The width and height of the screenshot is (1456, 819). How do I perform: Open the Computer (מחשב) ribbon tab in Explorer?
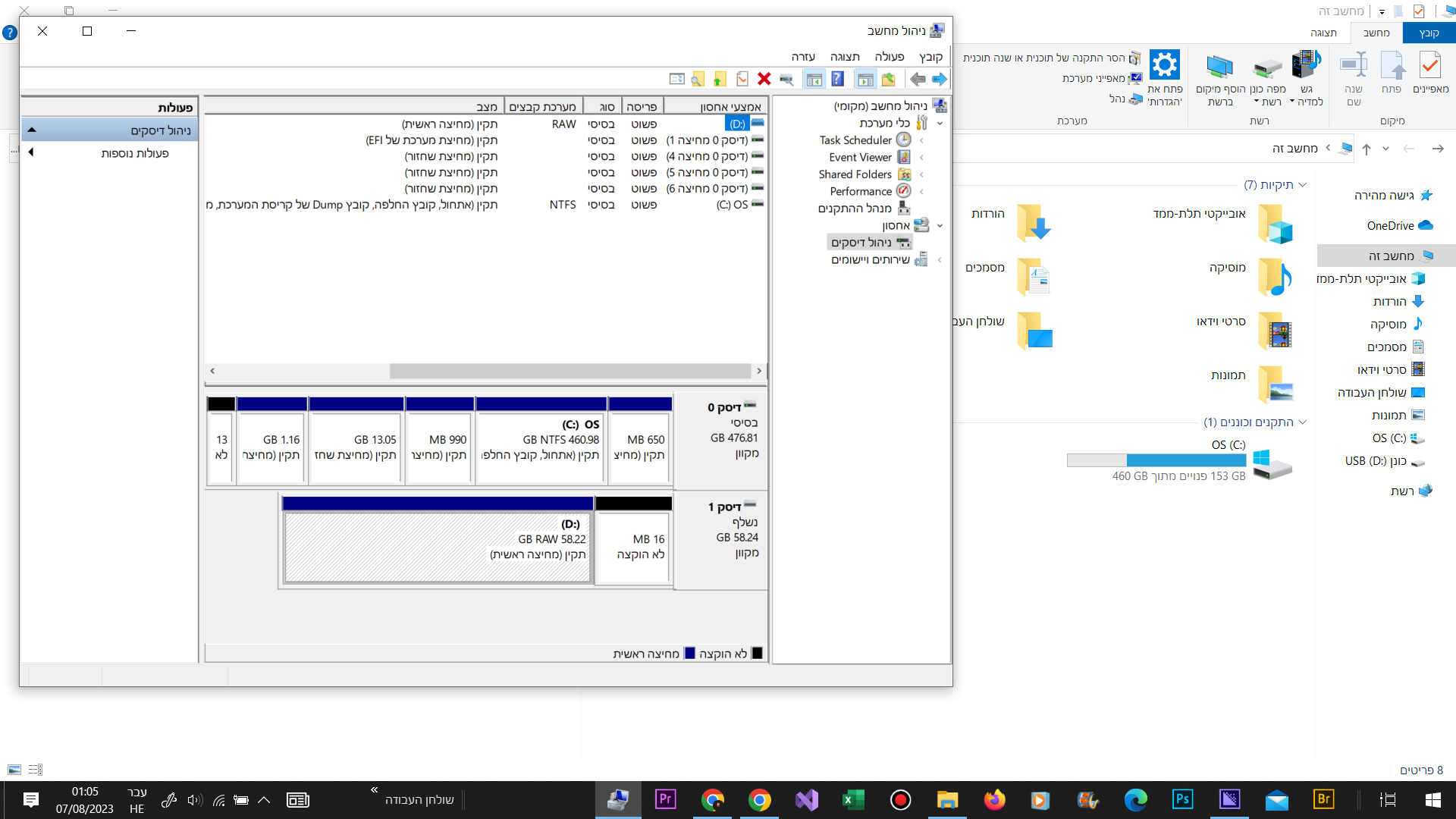tap(1376, 33)
